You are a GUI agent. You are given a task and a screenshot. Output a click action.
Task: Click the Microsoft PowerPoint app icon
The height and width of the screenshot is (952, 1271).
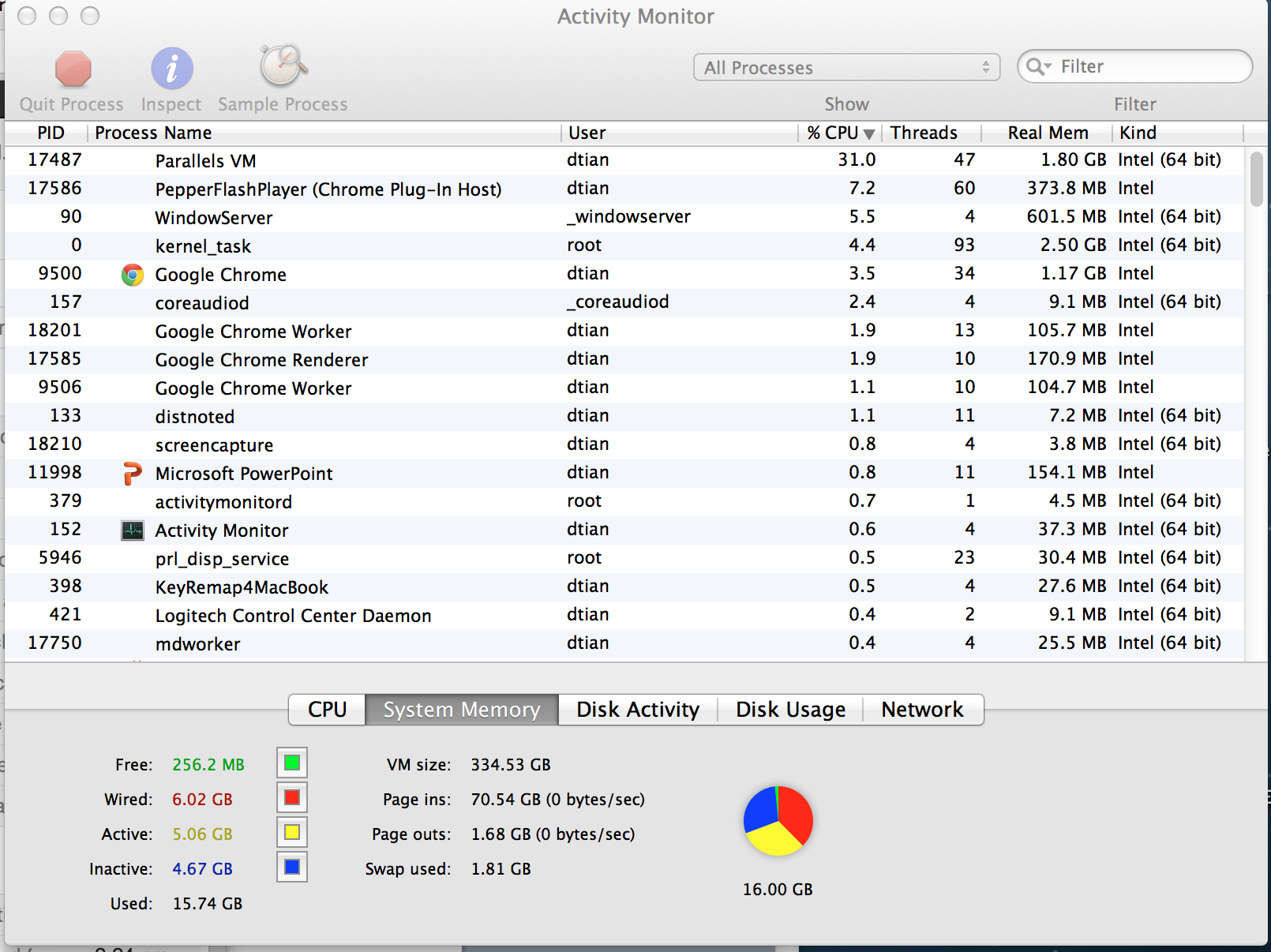[132, 474]
